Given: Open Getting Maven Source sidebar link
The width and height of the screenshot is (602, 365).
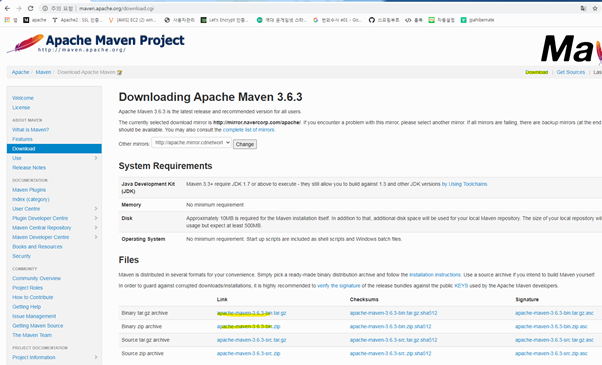Looking at the screenshot, I should click(37, 326).
